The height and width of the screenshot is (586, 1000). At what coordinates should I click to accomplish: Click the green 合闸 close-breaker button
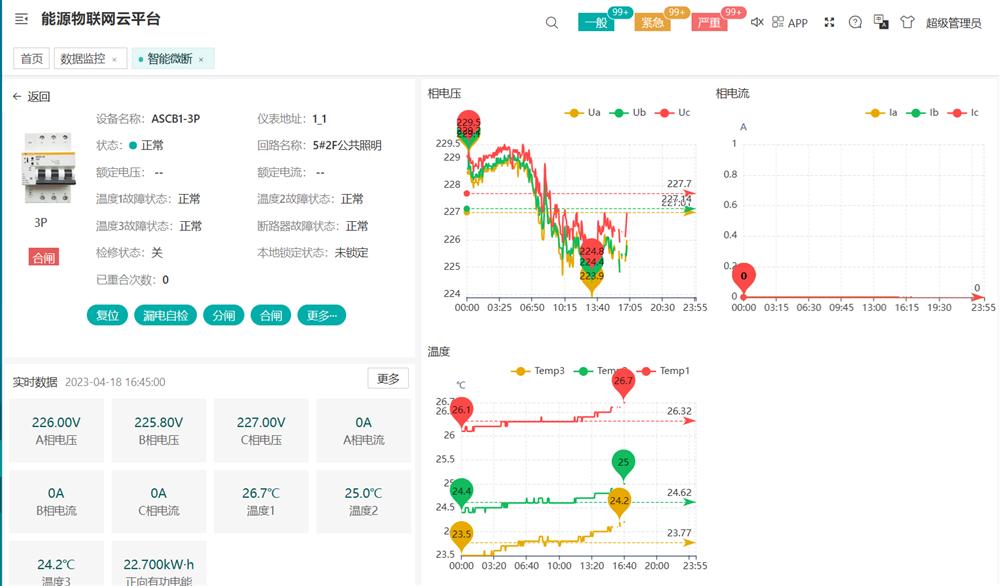click(x=271, y=315)
